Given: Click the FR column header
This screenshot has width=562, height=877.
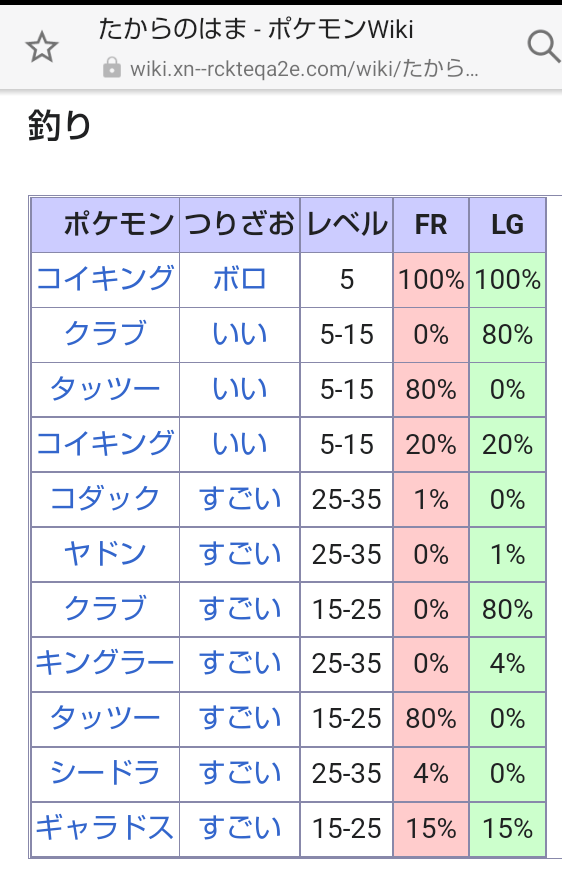Looking at the screenshot, I should 431,225.
